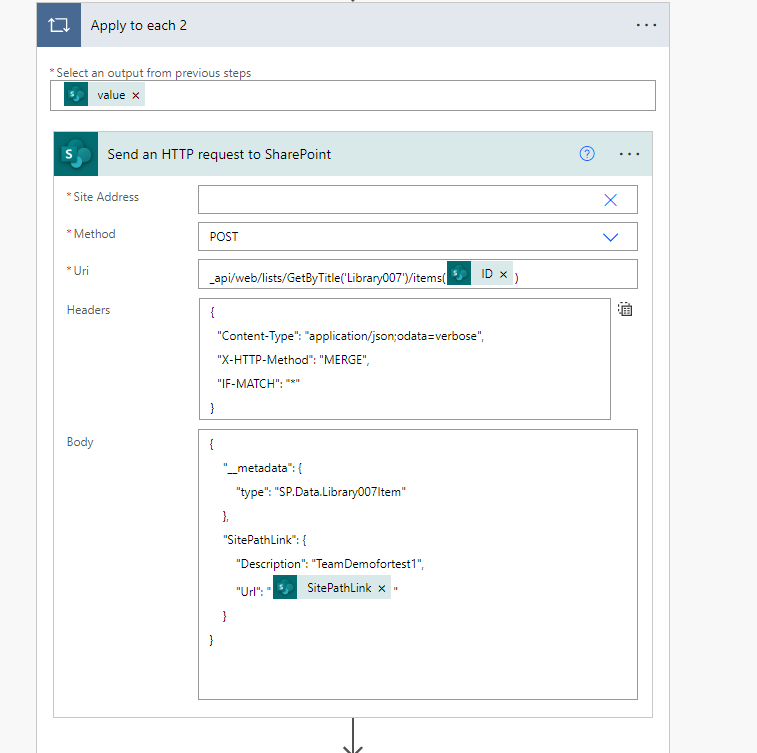Viewport: 757px width, 753px height.
Task: Expand the Method dropdown showing POST
Action: click(x=610, y=237)
